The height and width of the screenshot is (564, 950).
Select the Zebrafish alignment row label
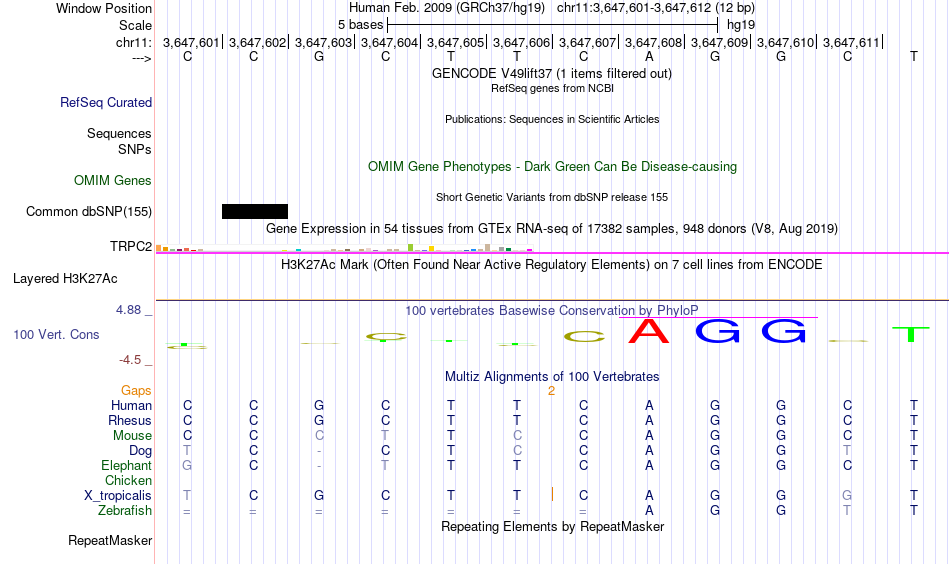125,510
